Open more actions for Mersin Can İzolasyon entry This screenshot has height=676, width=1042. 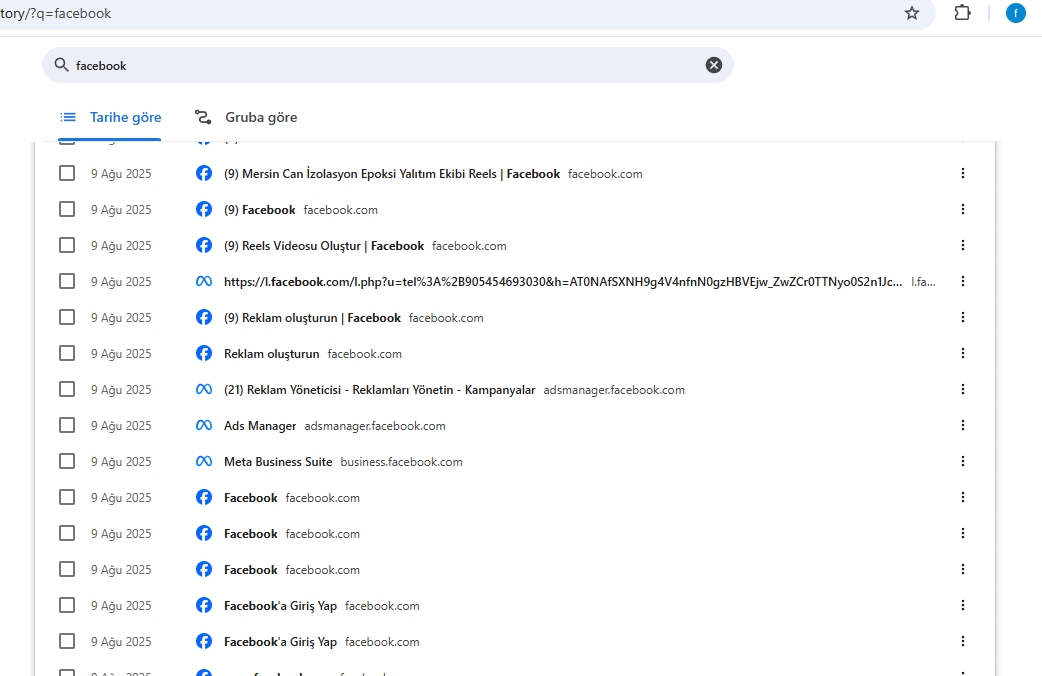[x=962, y=173]
